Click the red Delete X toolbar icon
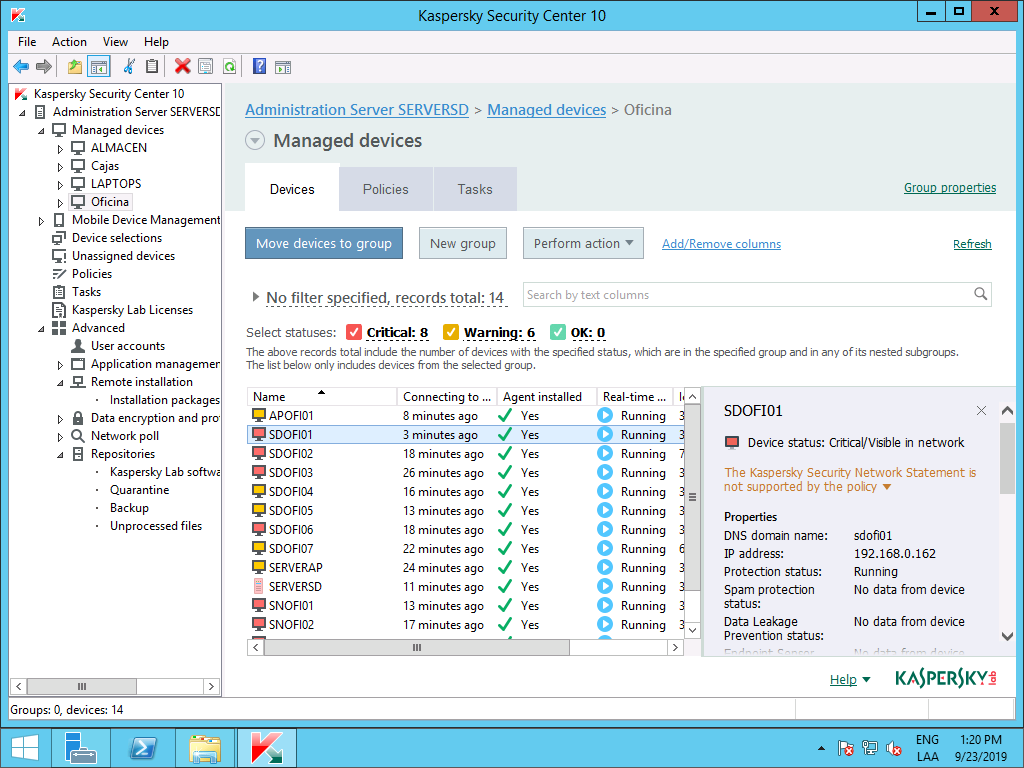 click(182, 67)
